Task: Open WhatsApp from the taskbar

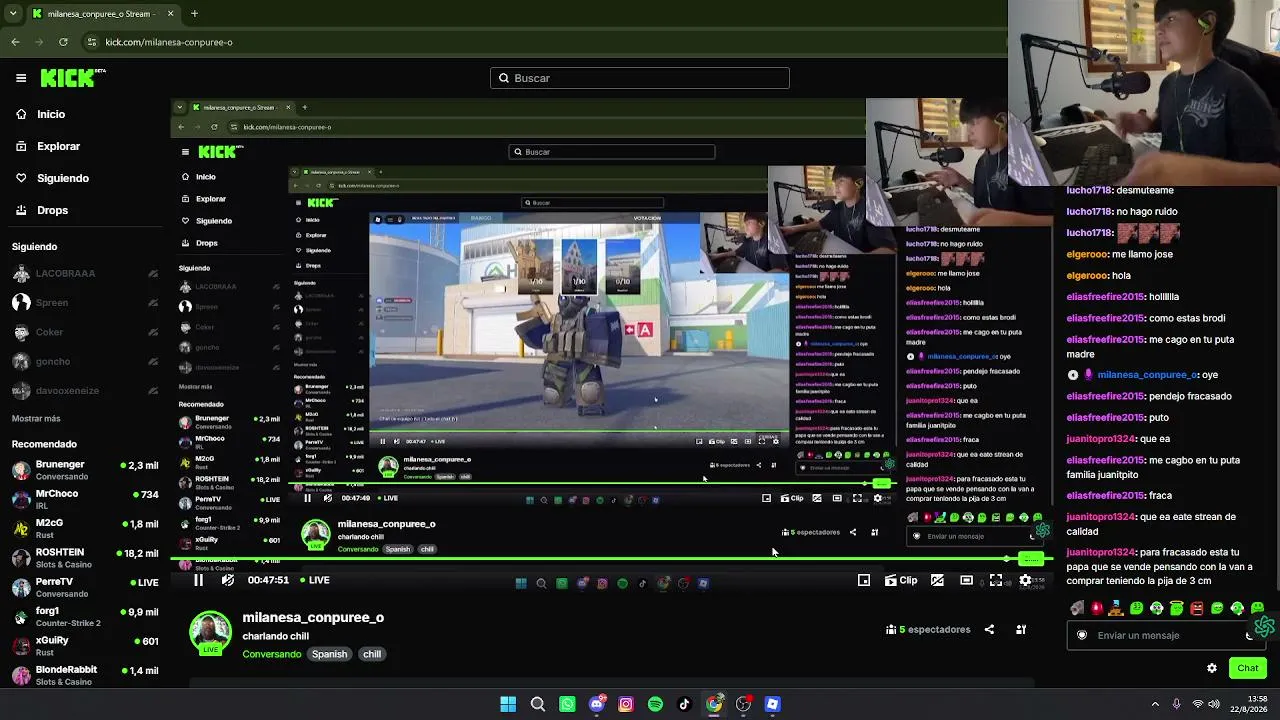Action: click(567, 704)
